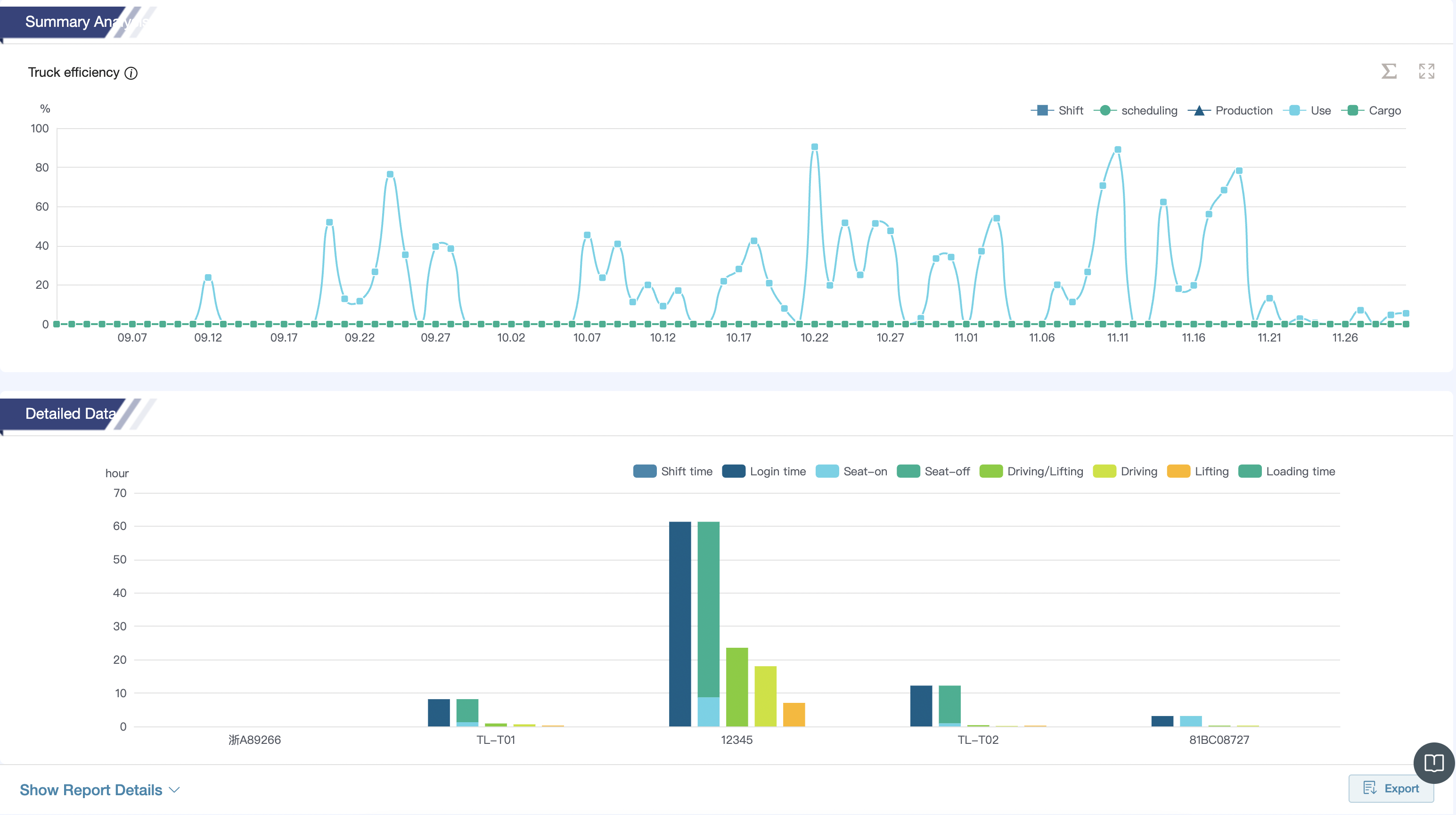Click the Truck efficiency title
This screenshot has width=1456, height=815.
(x=74, y=73)
